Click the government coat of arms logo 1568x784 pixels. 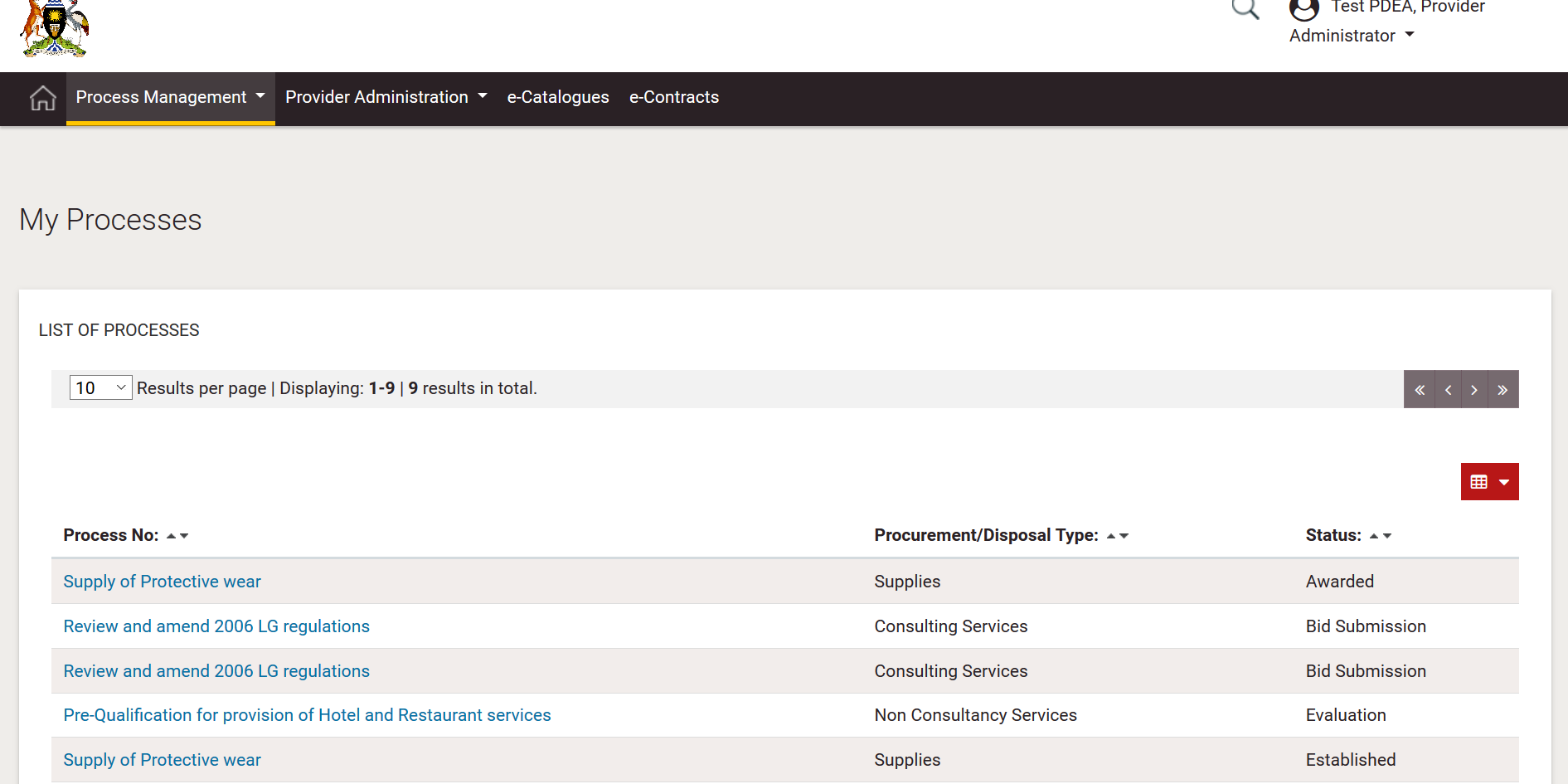click(x=55, y=28)
